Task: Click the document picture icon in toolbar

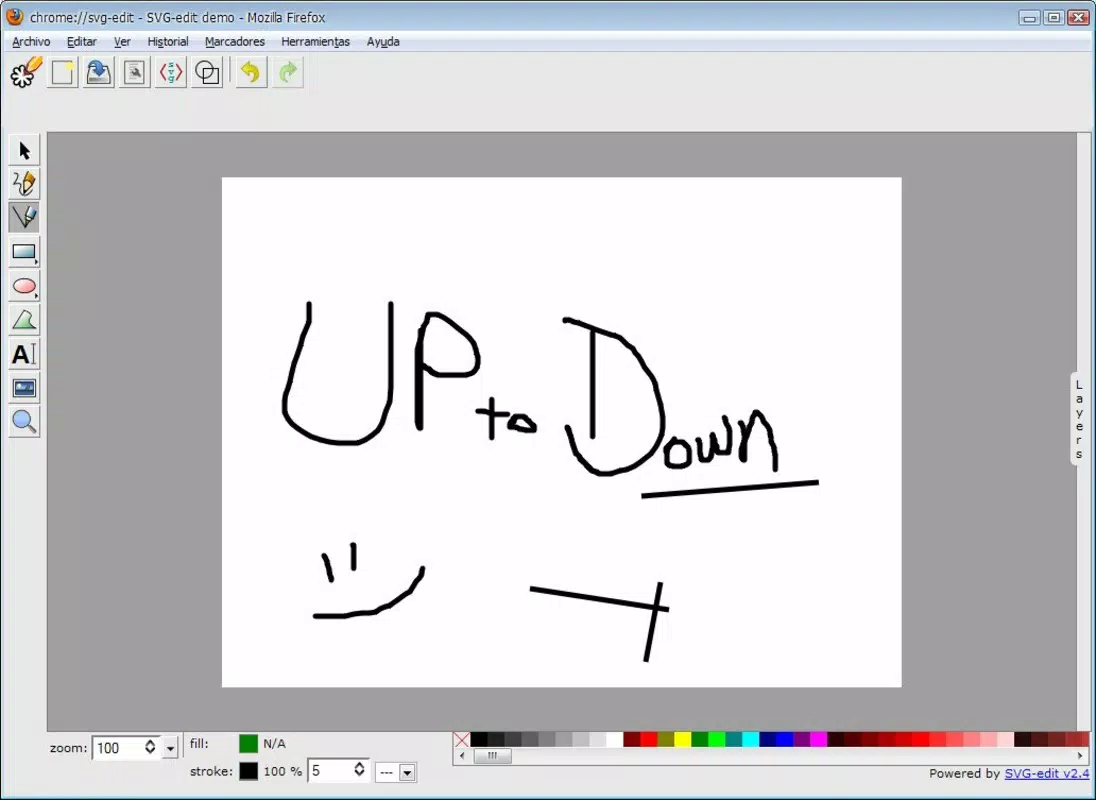Action: 134,73
